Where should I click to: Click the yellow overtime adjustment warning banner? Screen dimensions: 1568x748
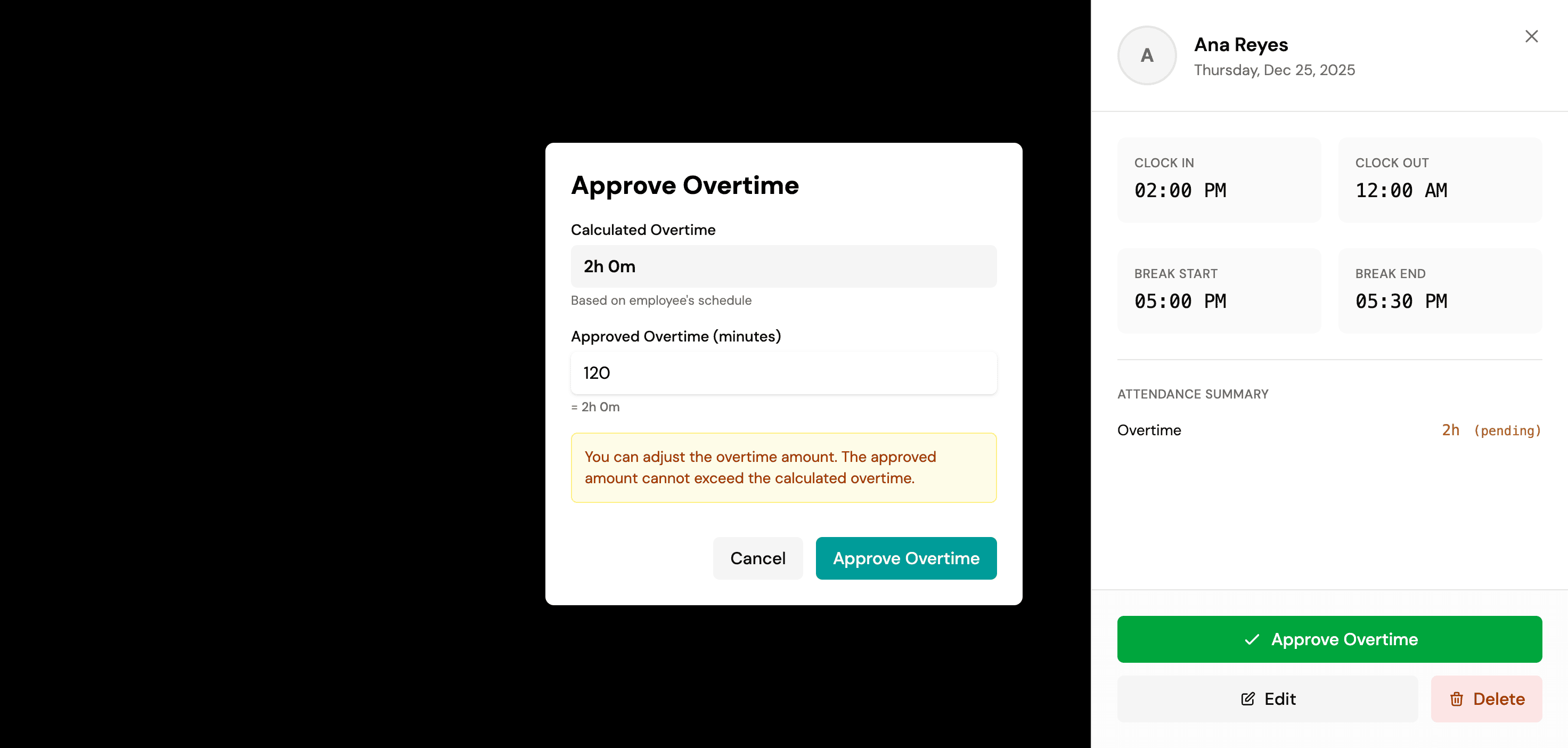pos(783,467)
